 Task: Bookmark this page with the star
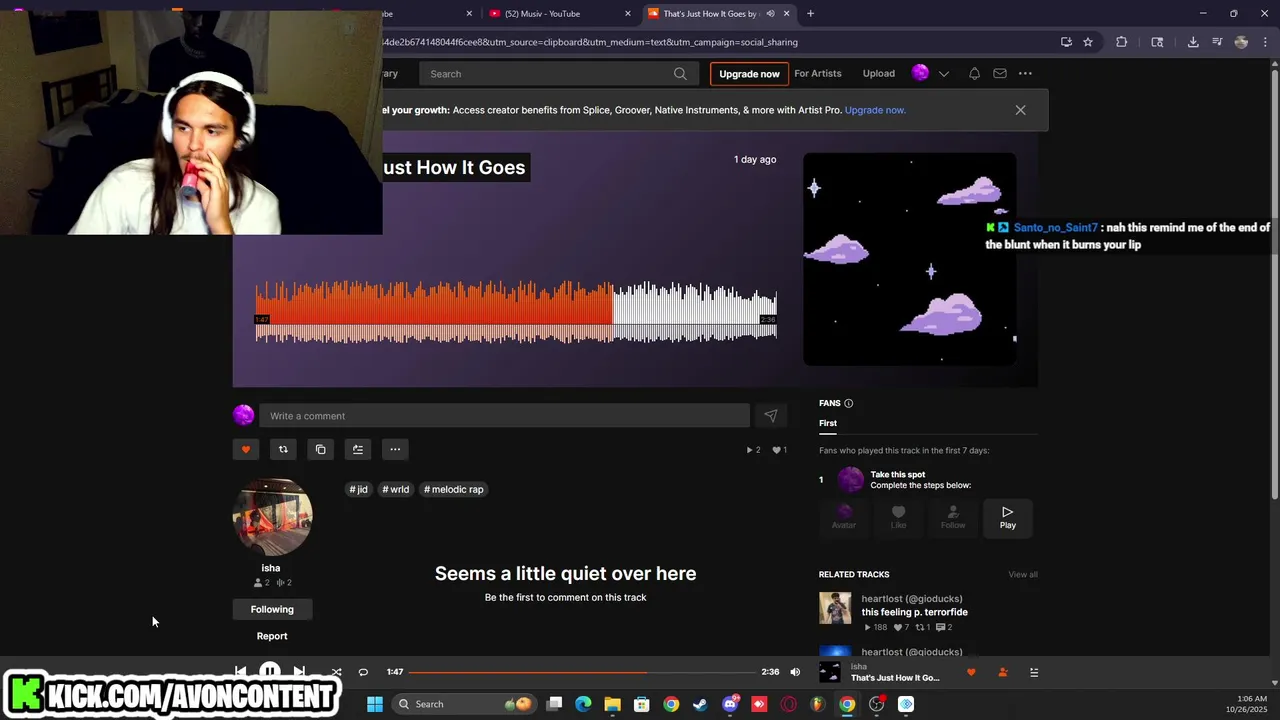(x=1088, y=42)
